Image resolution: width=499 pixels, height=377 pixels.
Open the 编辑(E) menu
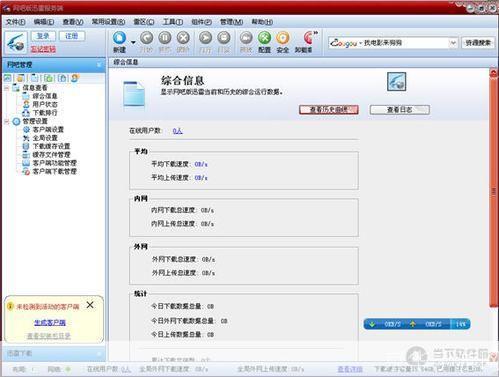(x=44, y=22)
